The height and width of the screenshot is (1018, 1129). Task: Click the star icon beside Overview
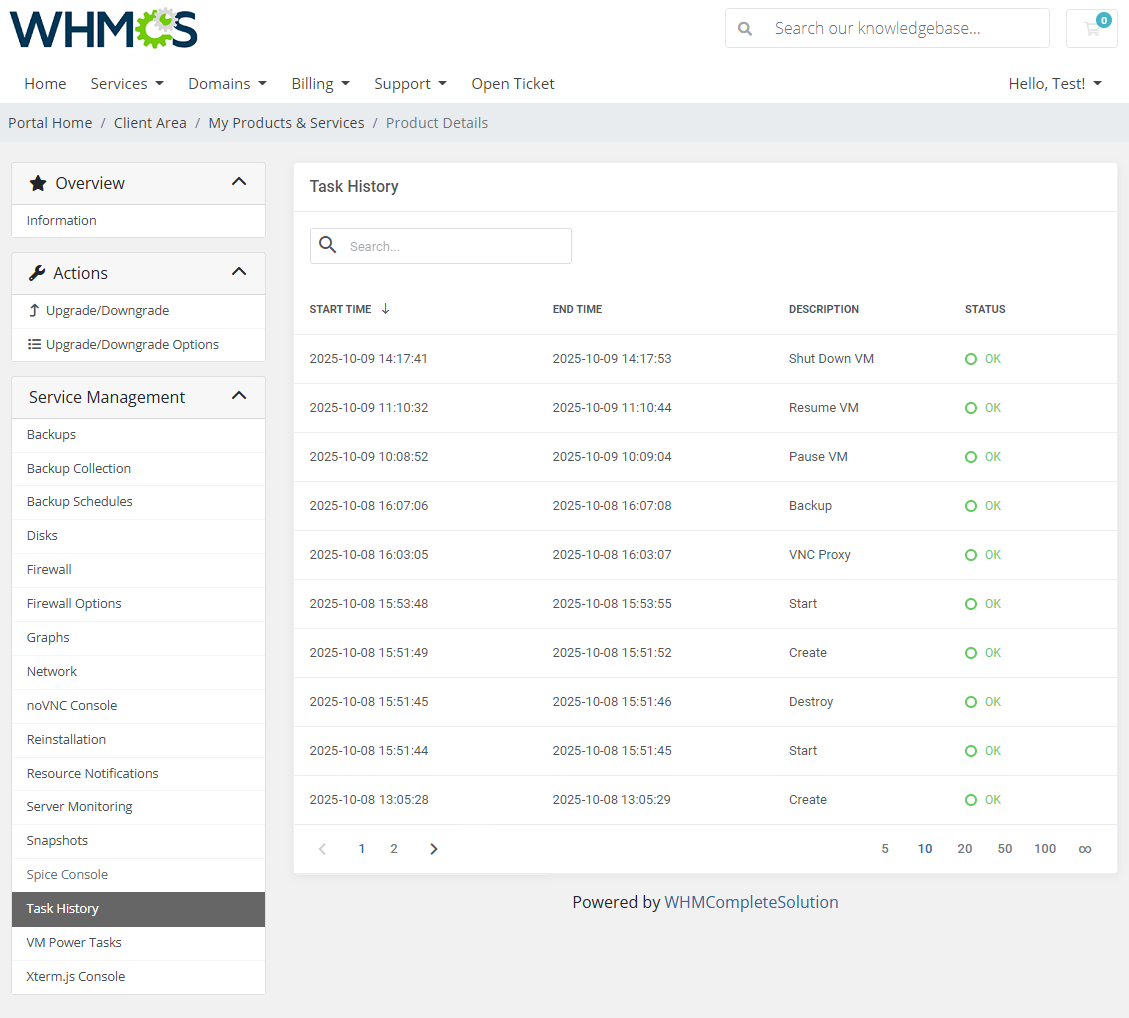38,183
